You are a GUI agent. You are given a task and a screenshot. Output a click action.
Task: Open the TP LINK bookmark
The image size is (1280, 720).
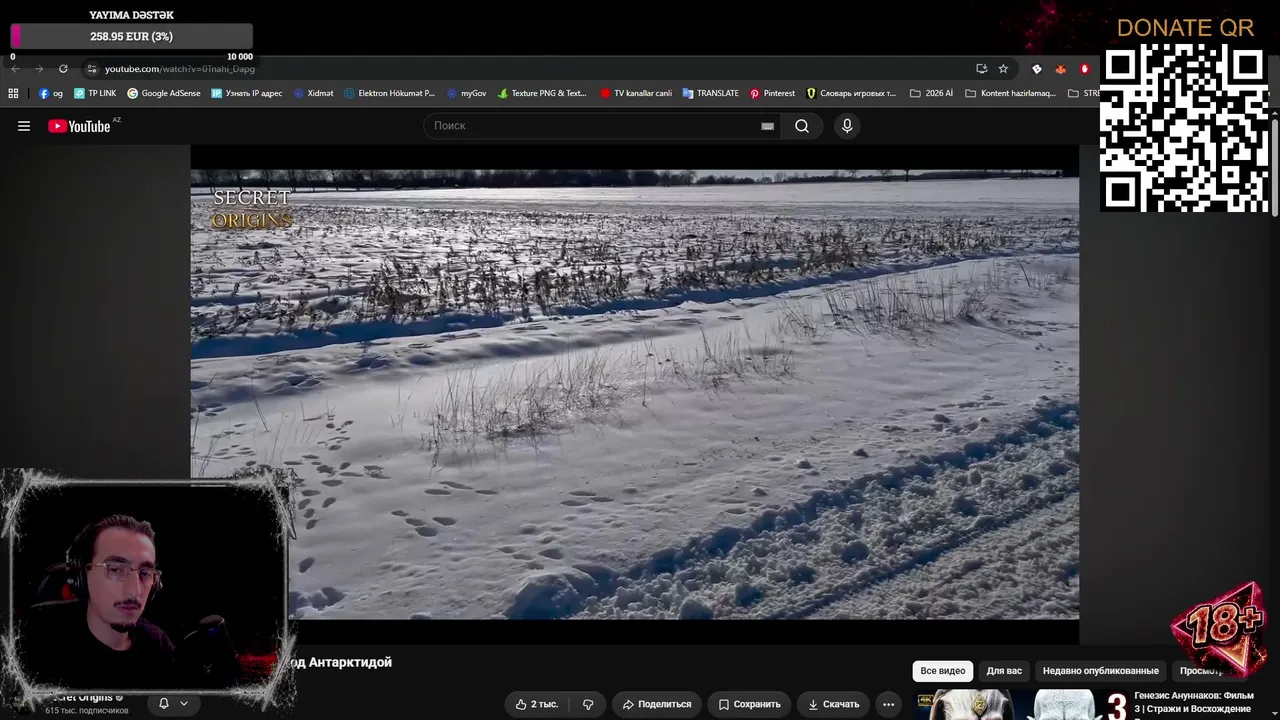(95, 93)
